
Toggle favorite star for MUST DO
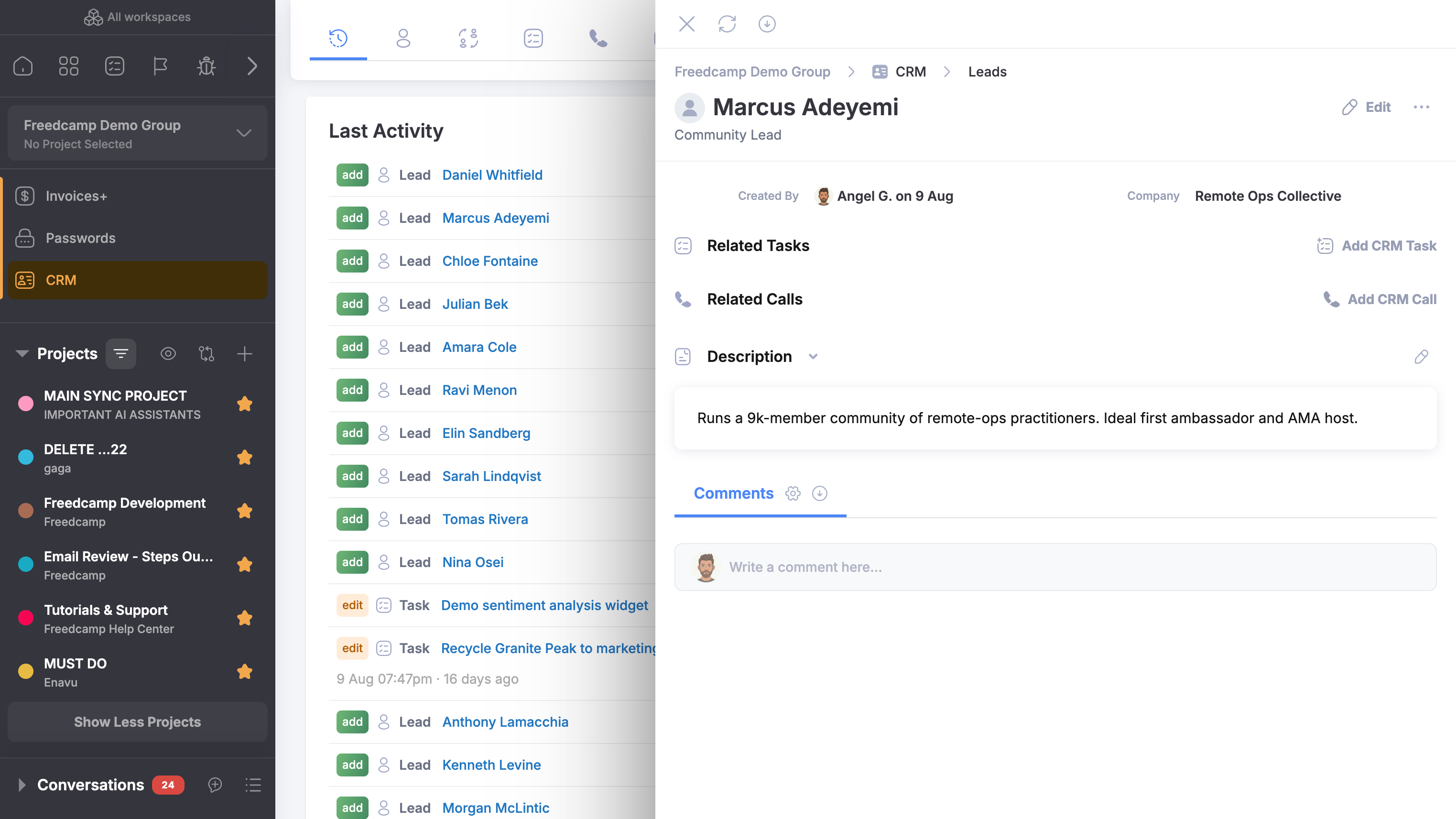coord(245,671)
